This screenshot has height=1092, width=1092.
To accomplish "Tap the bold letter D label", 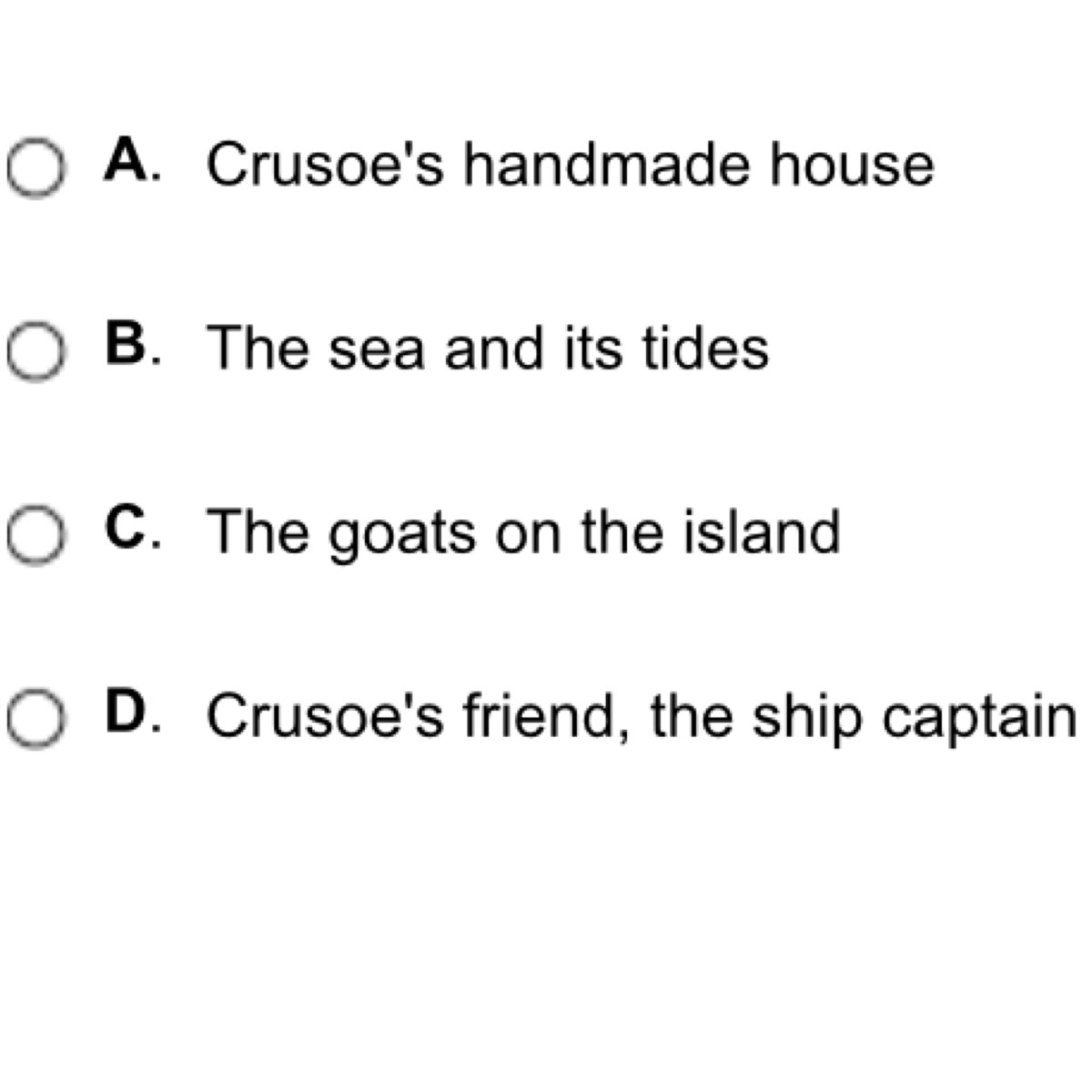I will click(126, 713).
